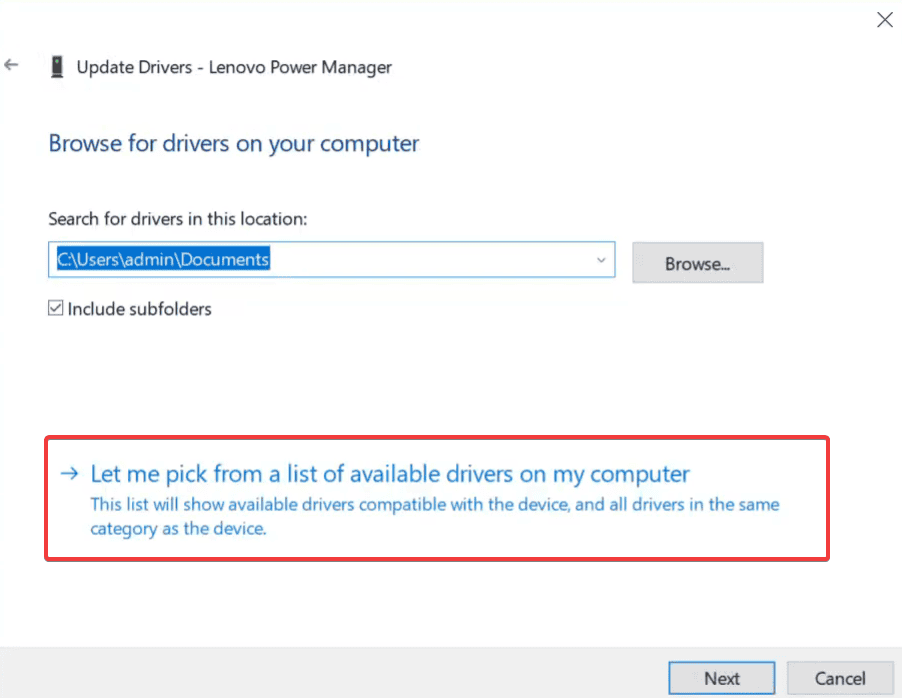The width and height of the screenshot is (902, 698).
Task: Expand the driver location dropdown arrow
Action: 601,260
